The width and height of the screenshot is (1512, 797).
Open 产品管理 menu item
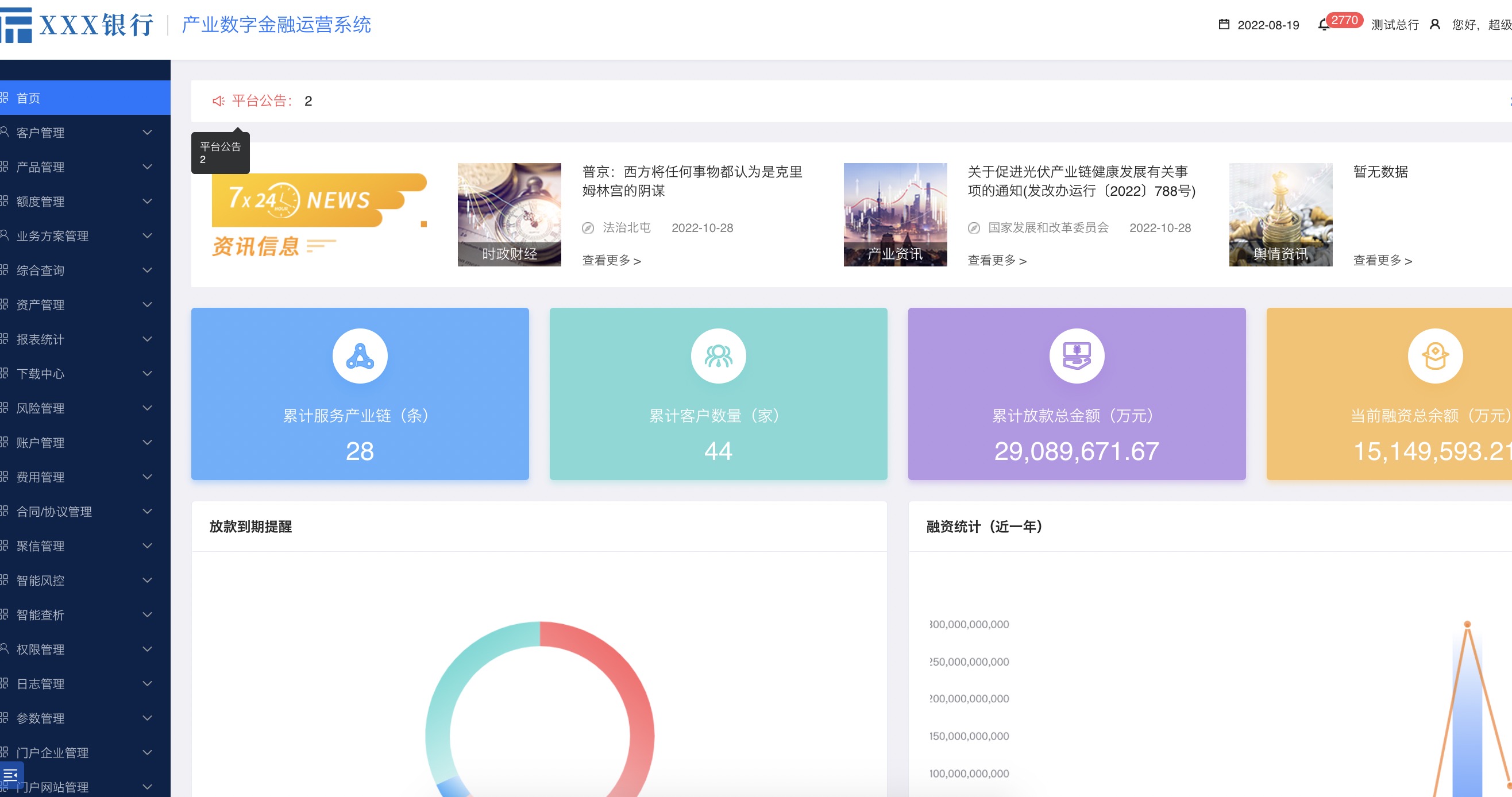(85, 167)
